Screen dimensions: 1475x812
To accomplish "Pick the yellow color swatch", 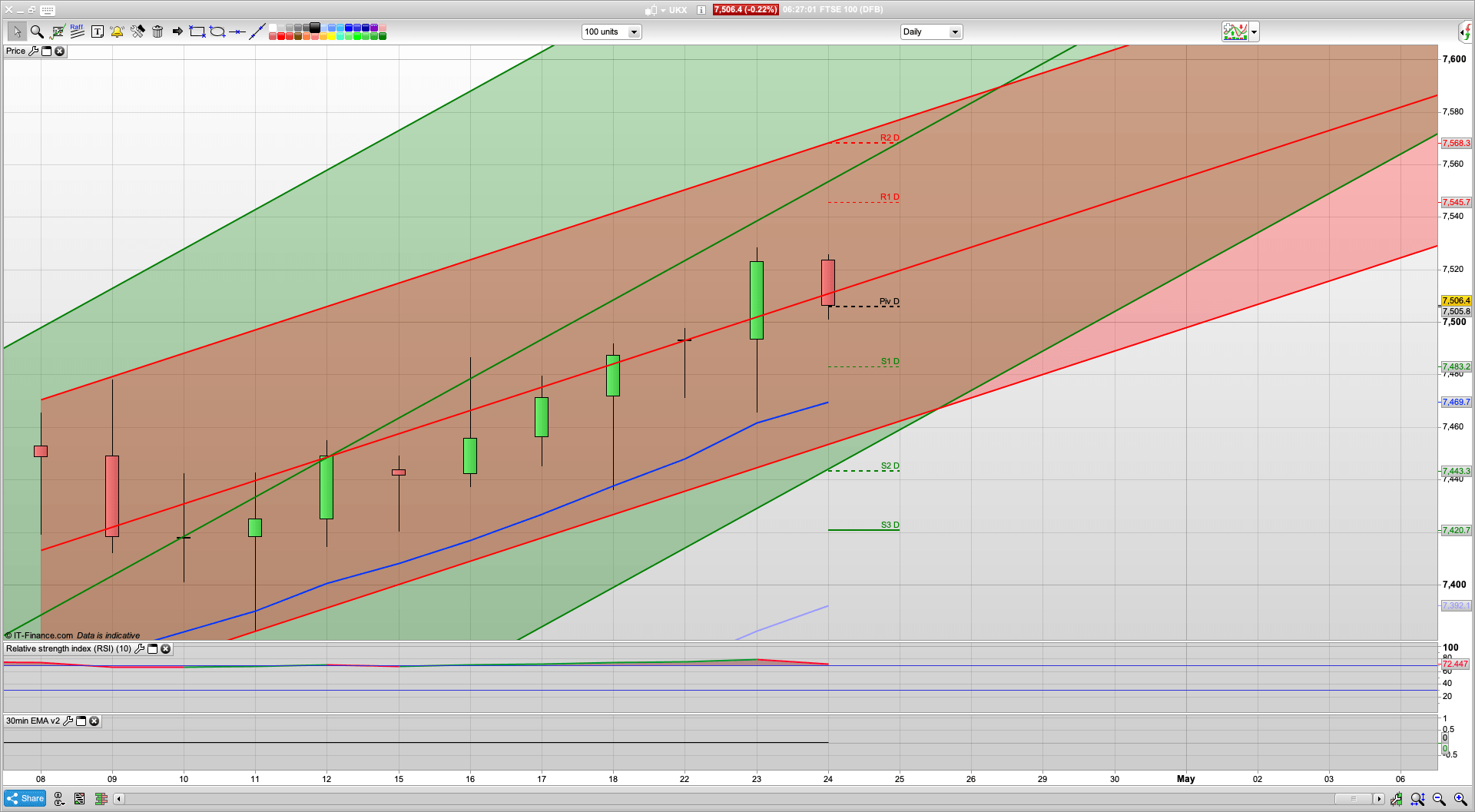I will [332, 36].
